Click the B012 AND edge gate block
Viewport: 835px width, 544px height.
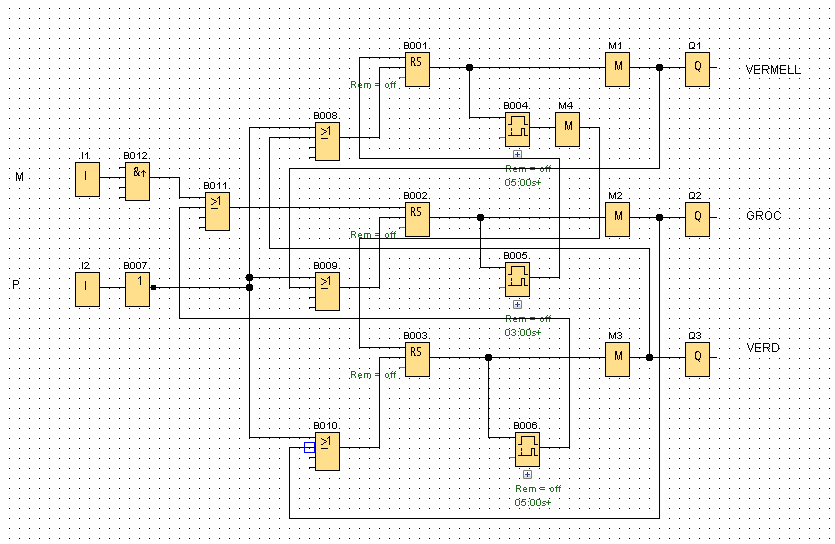[137, 181]
